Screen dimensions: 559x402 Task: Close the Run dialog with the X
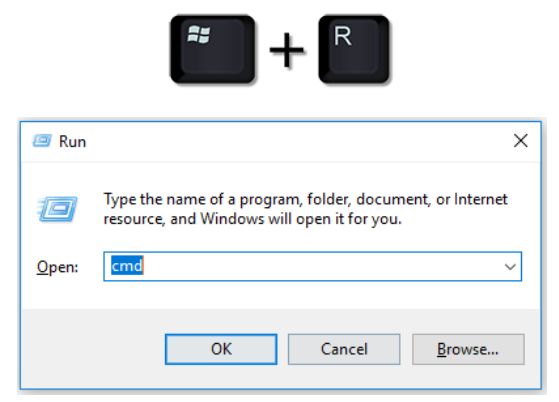point(520,141)
